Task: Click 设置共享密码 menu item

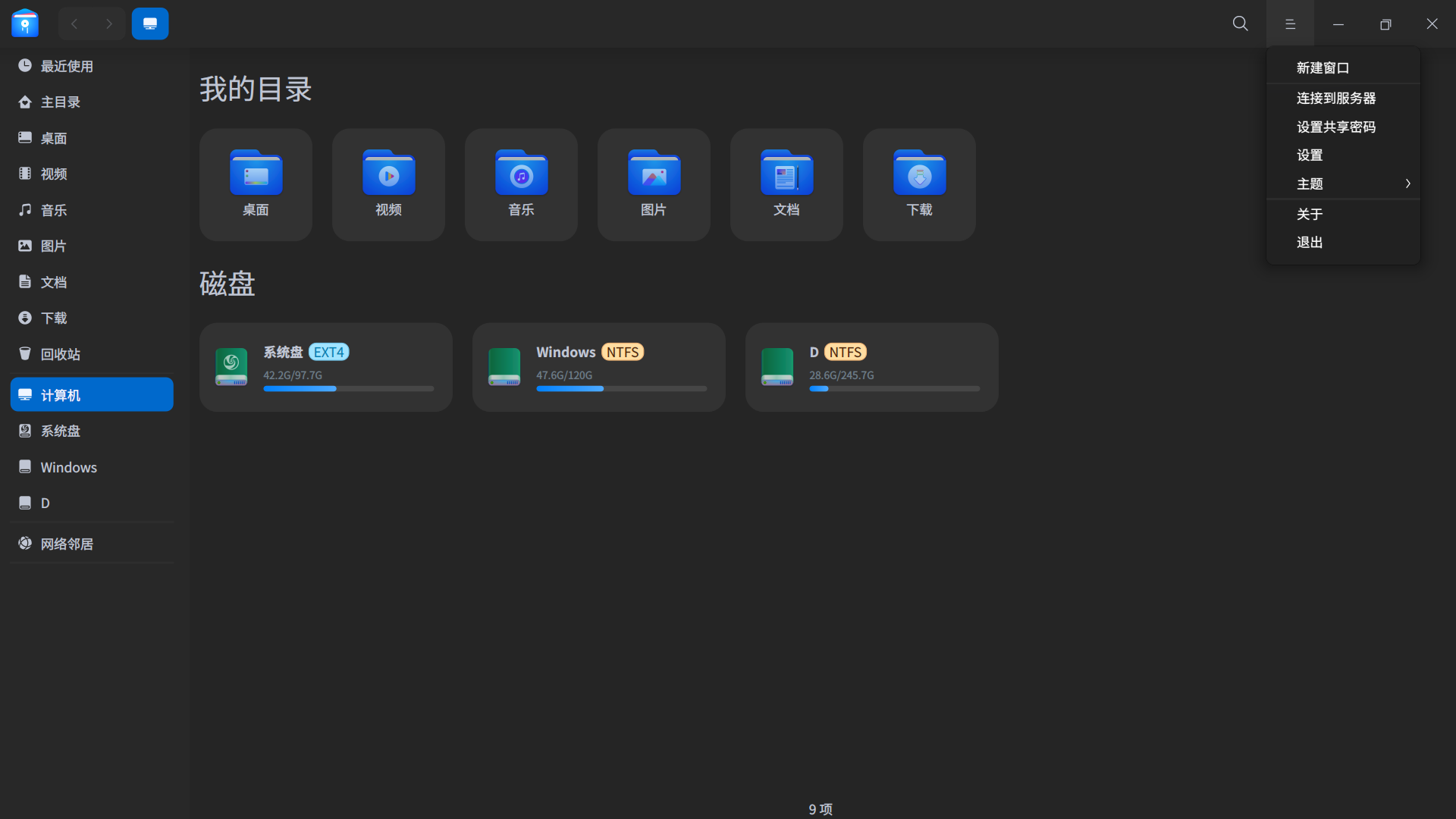Action: 1335,127
